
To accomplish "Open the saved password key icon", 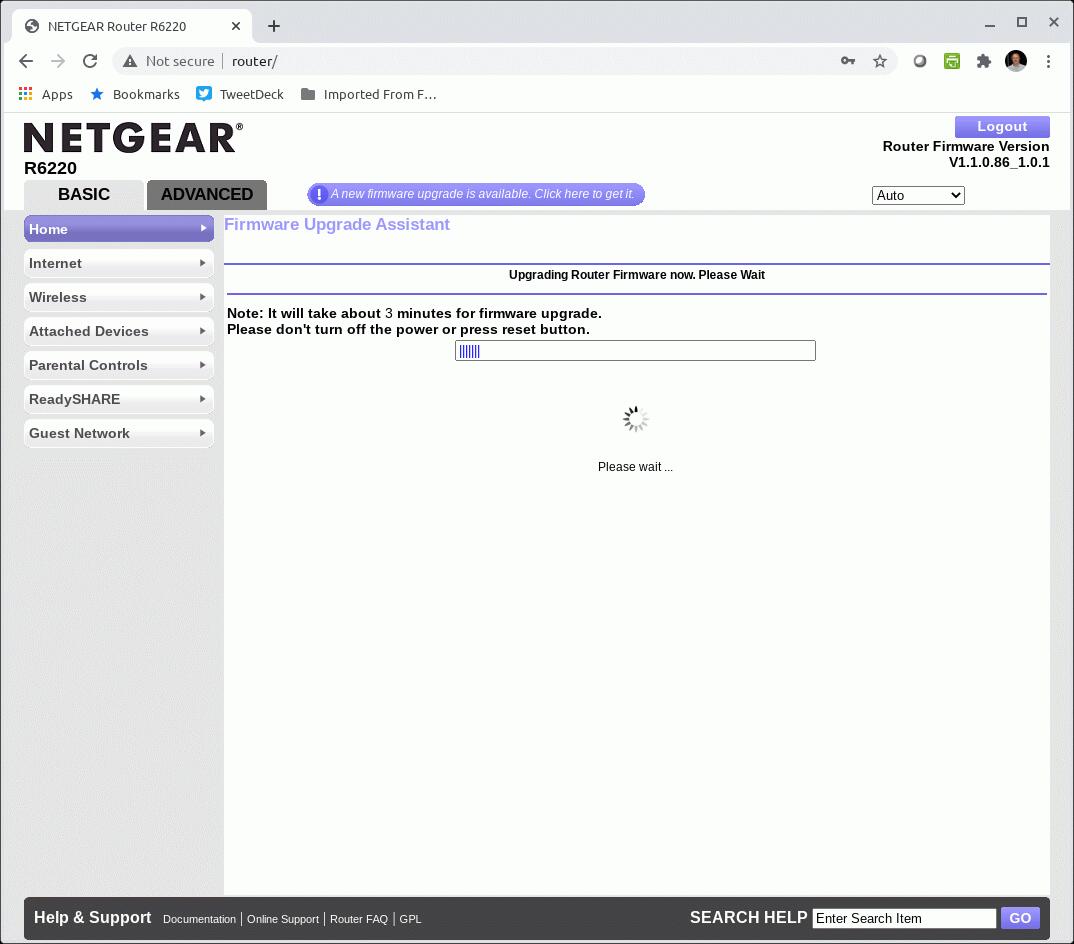I will (x=848, y=61).
